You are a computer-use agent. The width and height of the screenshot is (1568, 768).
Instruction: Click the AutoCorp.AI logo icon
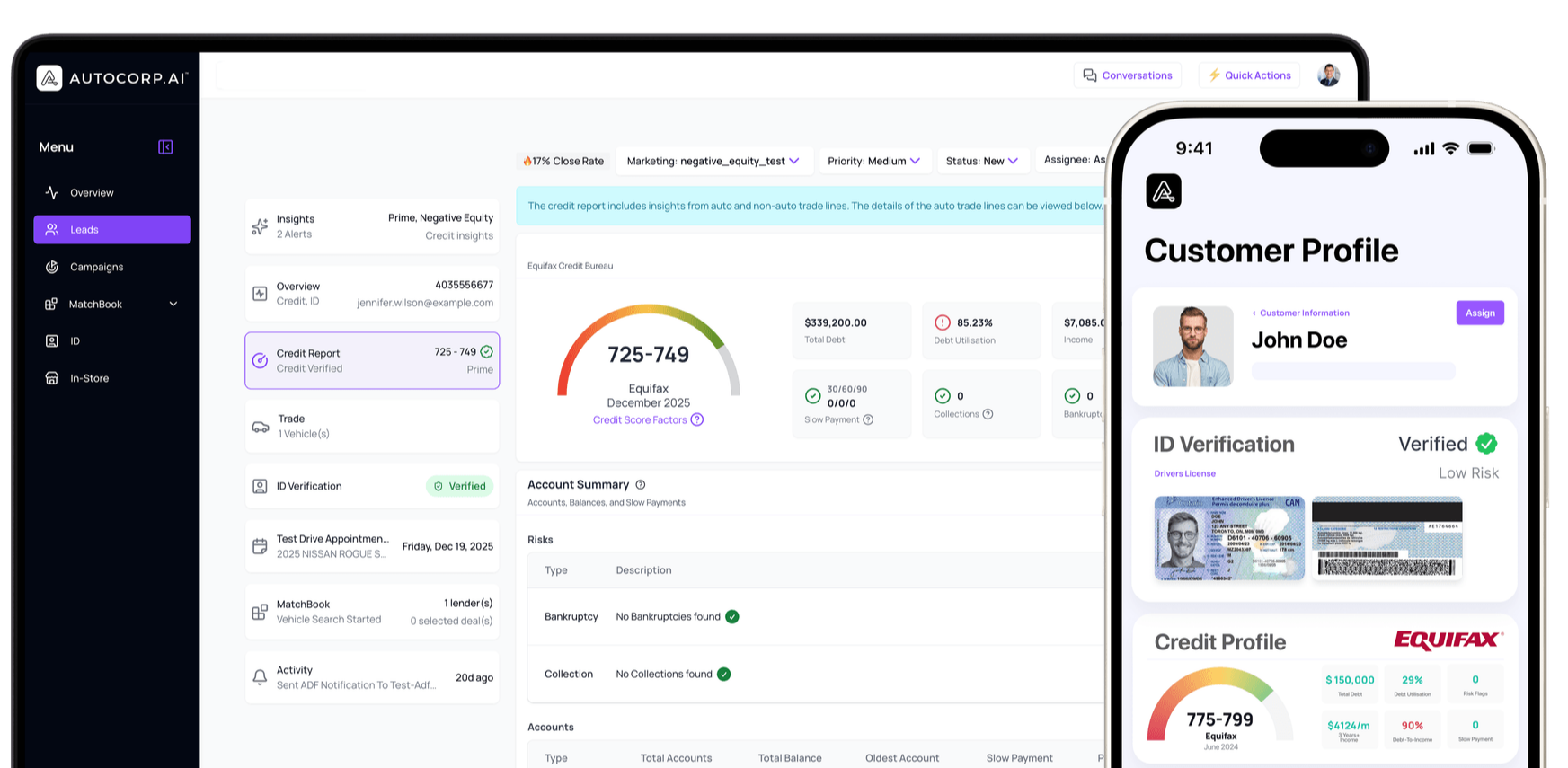point(49,78)
